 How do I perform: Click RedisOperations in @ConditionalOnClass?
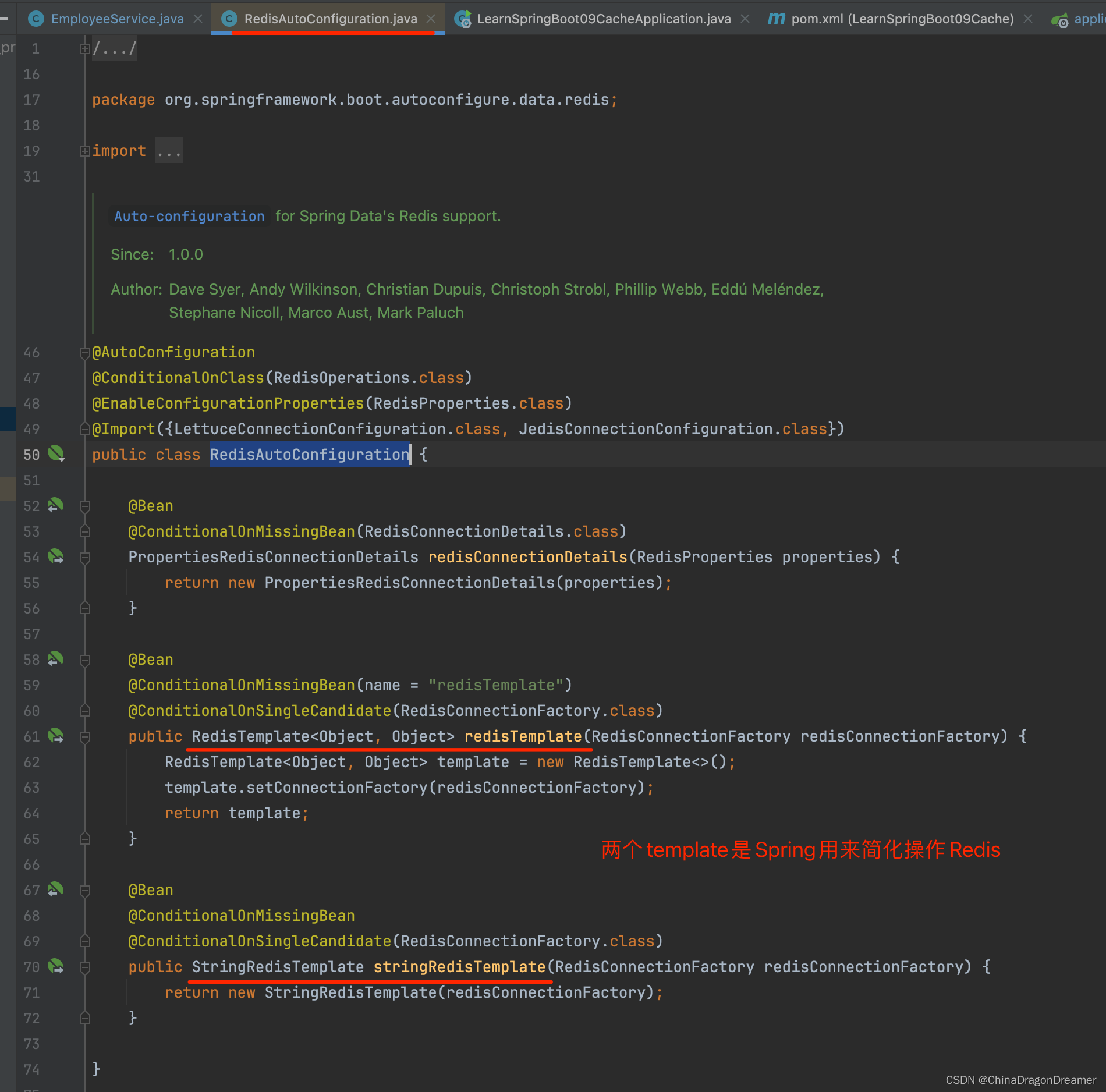click(x=342, y=378)
